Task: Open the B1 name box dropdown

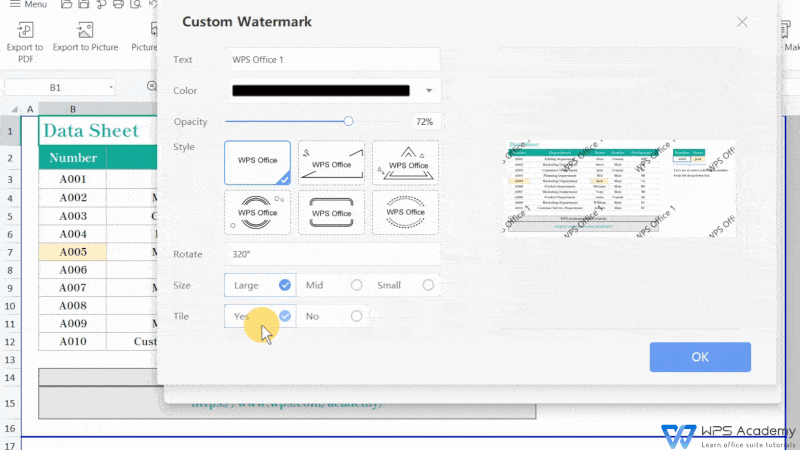Action: [x=111, y=87]
